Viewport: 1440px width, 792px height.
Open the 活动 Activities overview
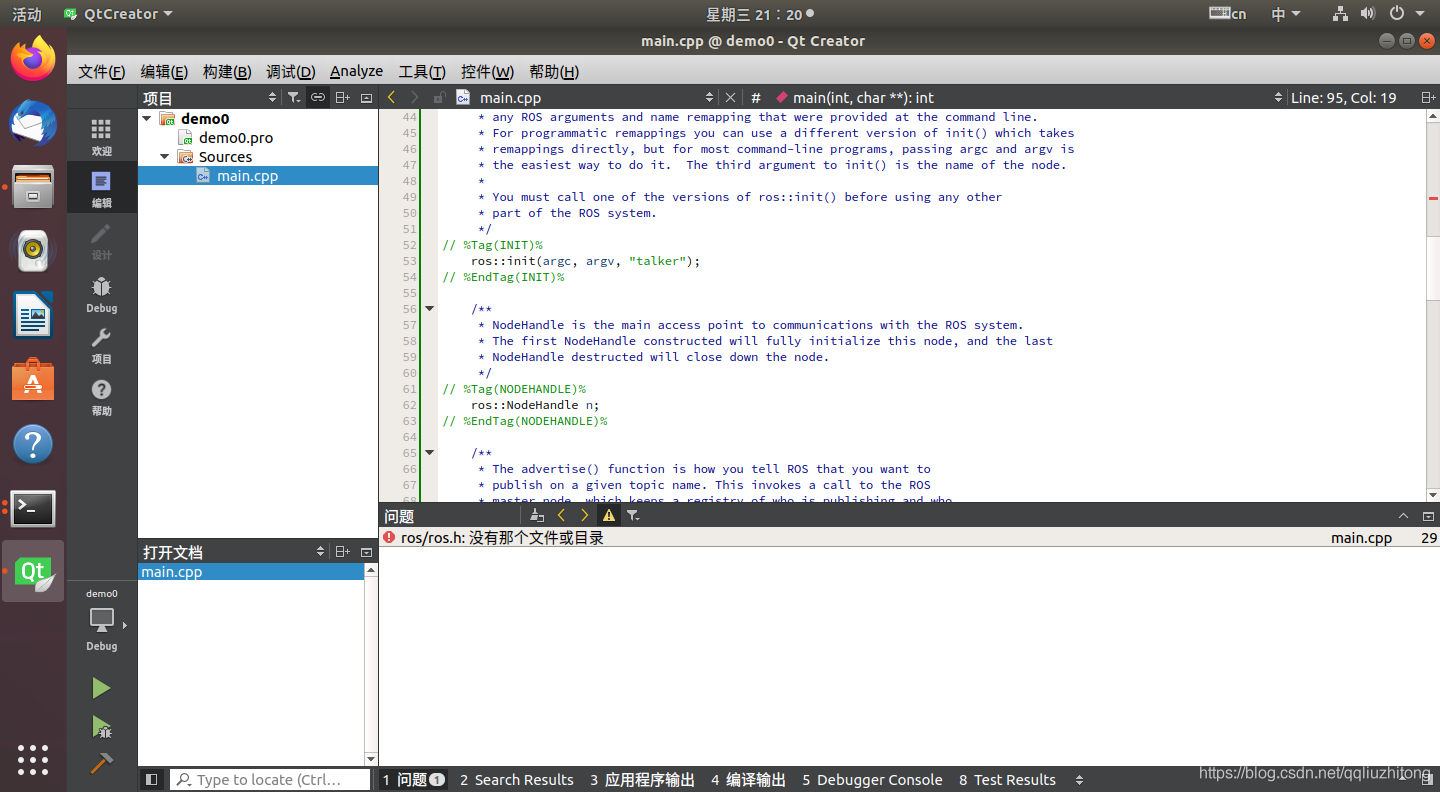click(x=27, y=14)
